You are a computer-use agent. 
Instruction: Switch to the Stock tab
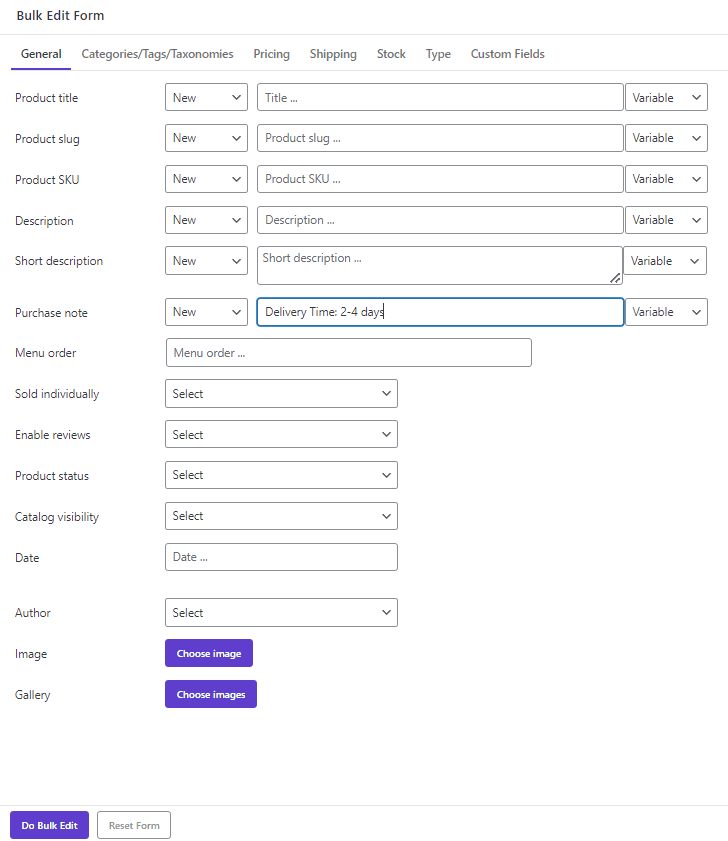click(x=391, y=54)
